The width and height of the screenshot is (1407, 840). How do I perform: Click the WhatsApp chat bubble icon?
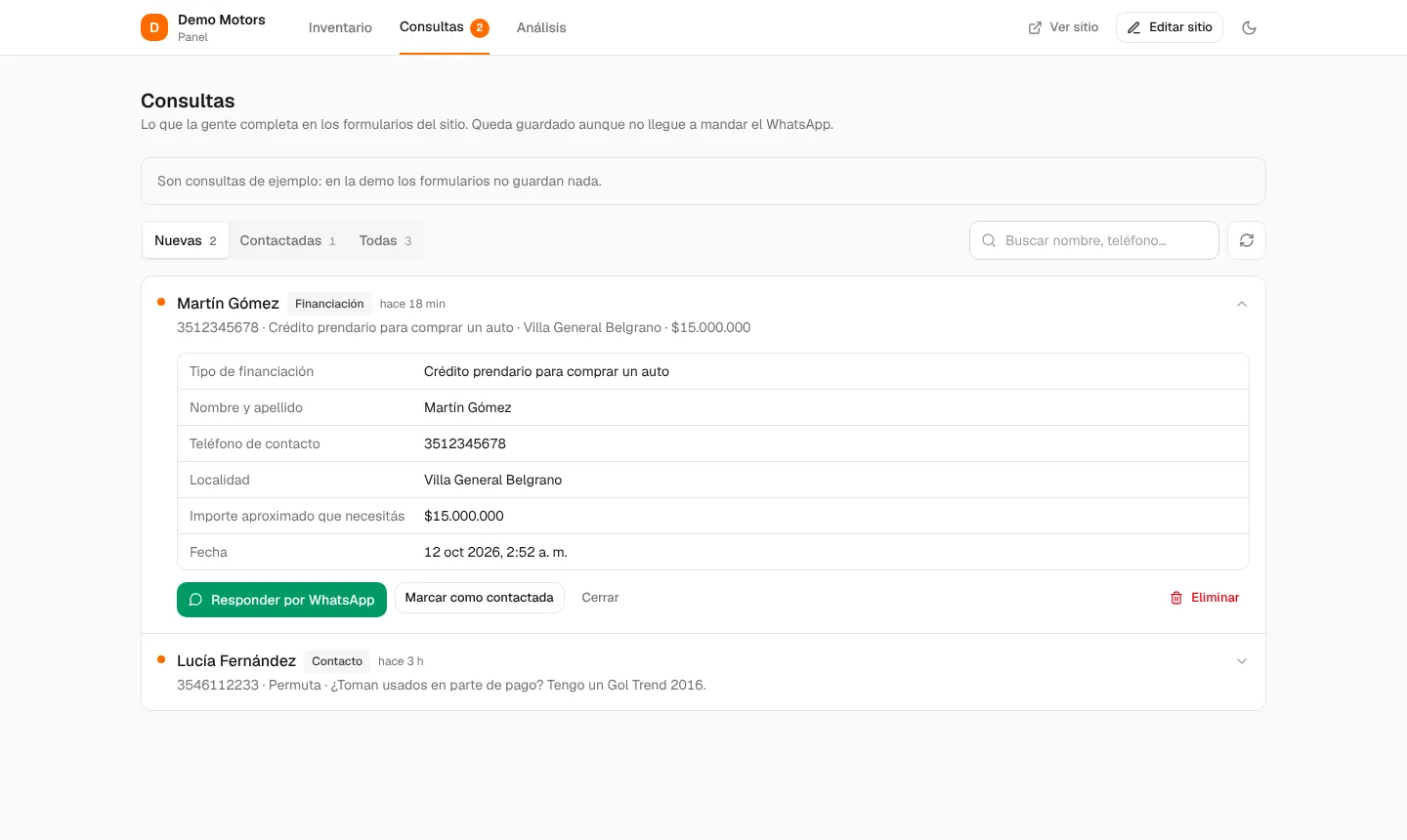pos(195,600)
